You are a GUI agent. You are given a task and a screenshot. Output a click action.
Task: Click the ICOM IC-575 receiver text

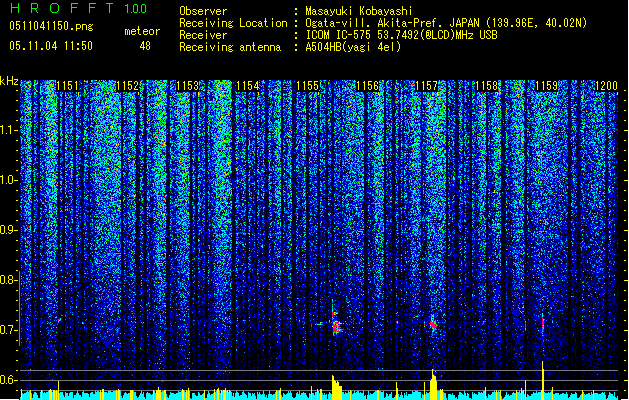[401, 35]
